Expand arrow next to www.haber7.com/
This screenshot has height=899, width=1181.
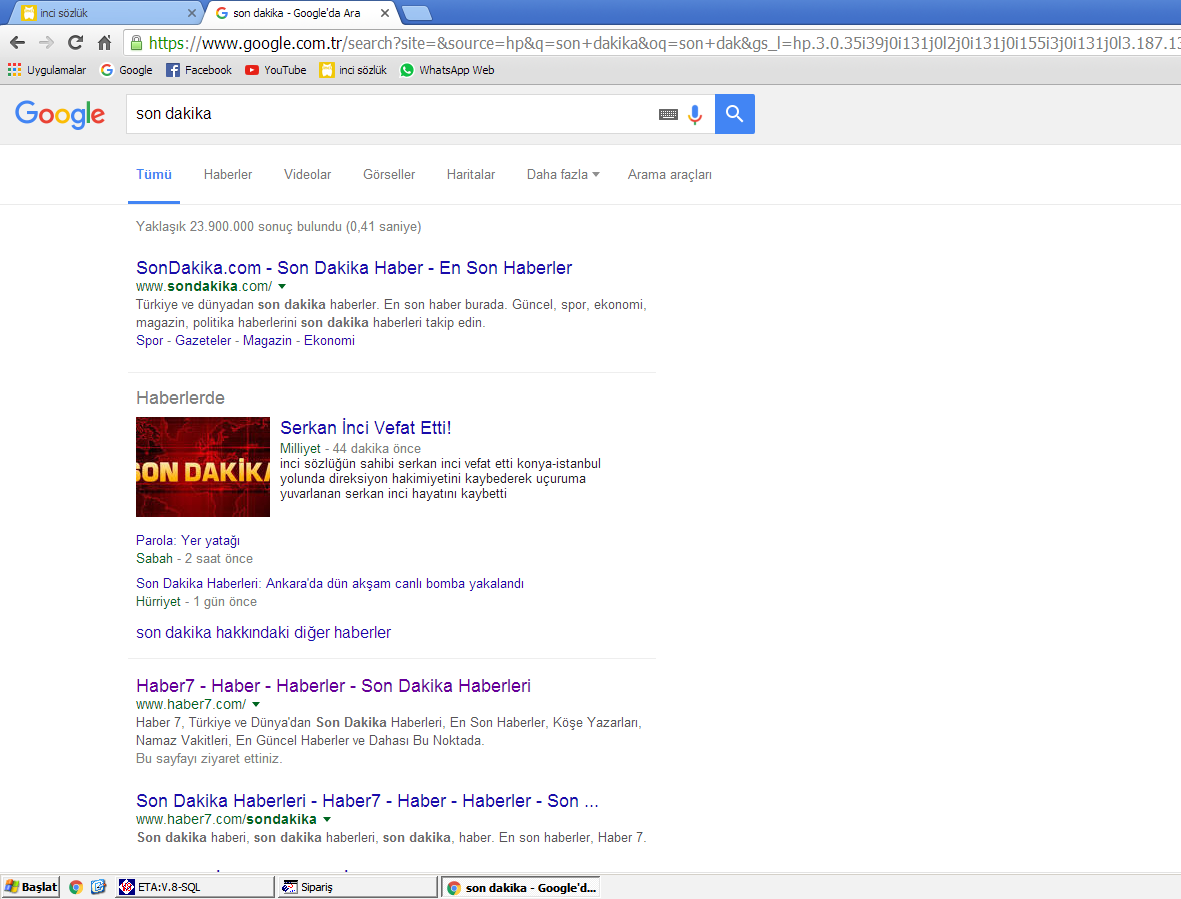click(x=256, y=705)
